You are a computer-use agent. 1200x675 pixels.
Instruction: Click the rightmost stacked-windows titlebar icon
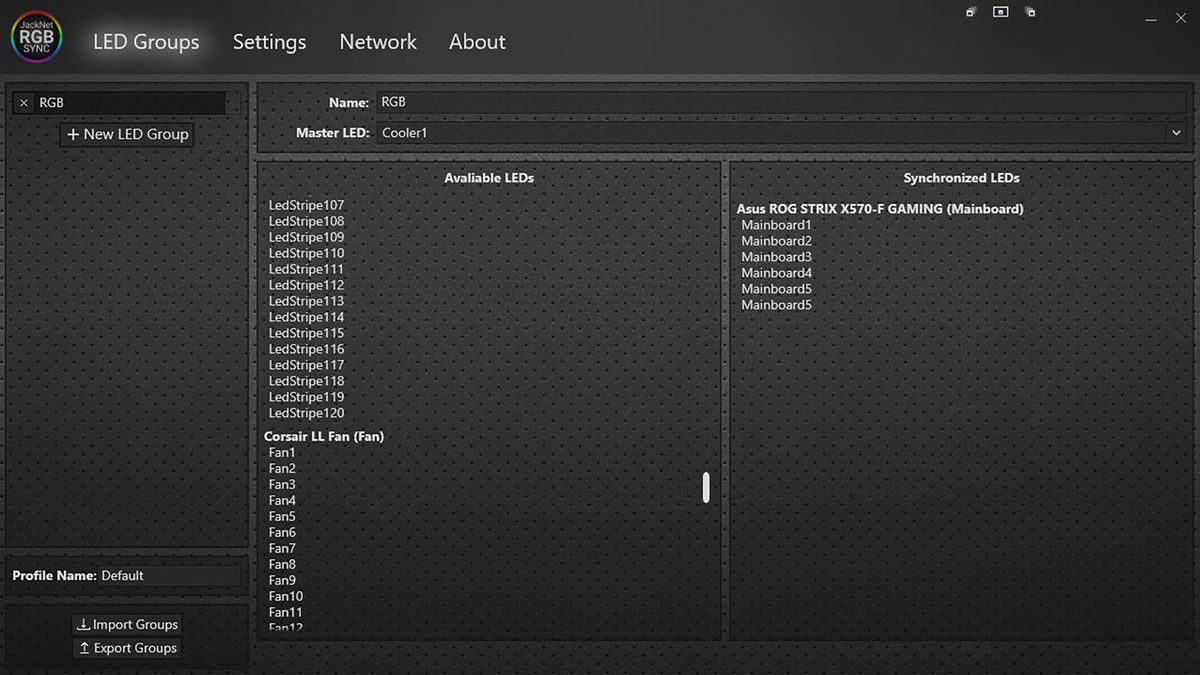(x=1030, y=11)
